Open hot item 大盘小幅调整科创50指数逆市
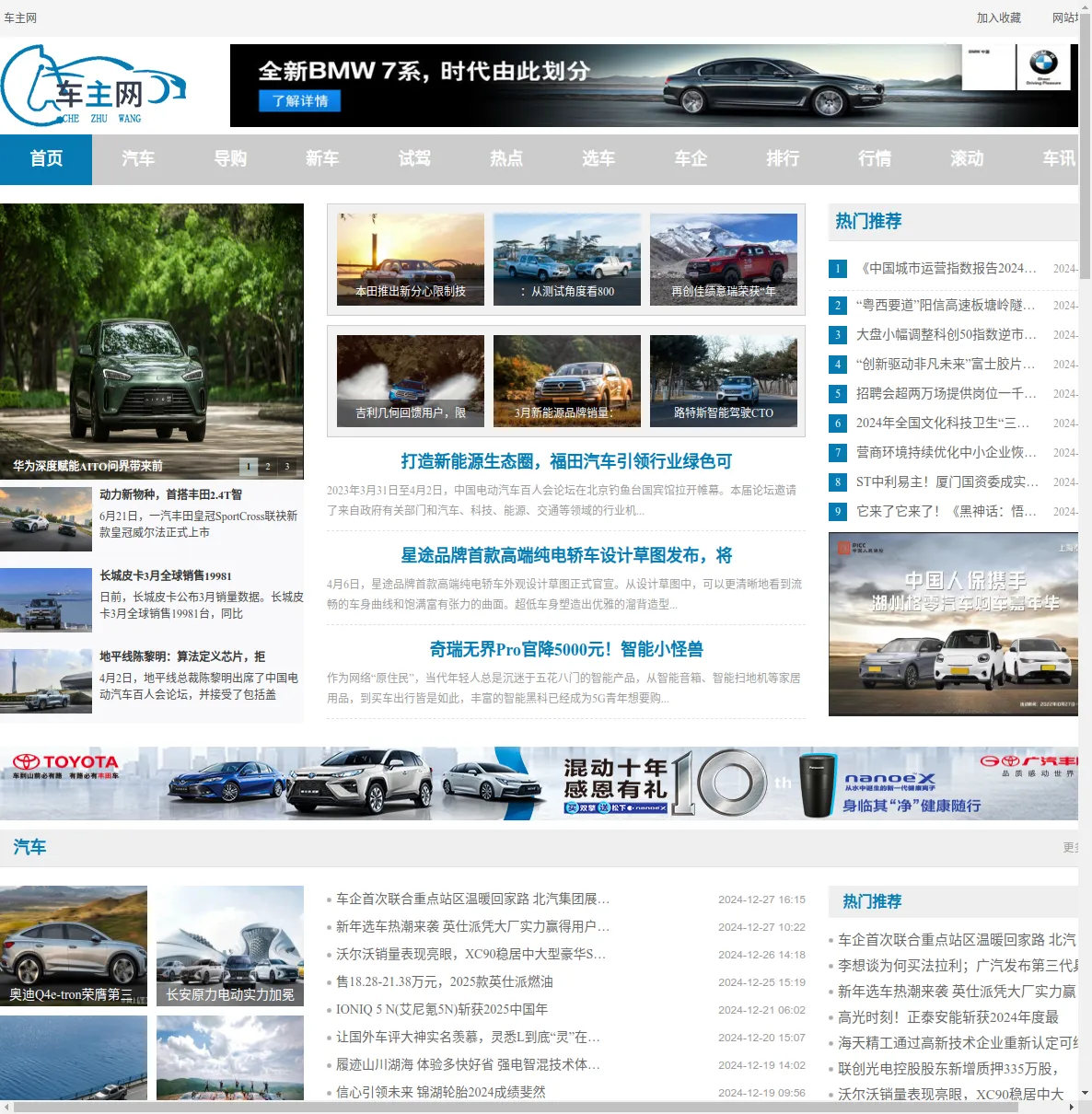1092x1114 pixels. tap(946, 335)
